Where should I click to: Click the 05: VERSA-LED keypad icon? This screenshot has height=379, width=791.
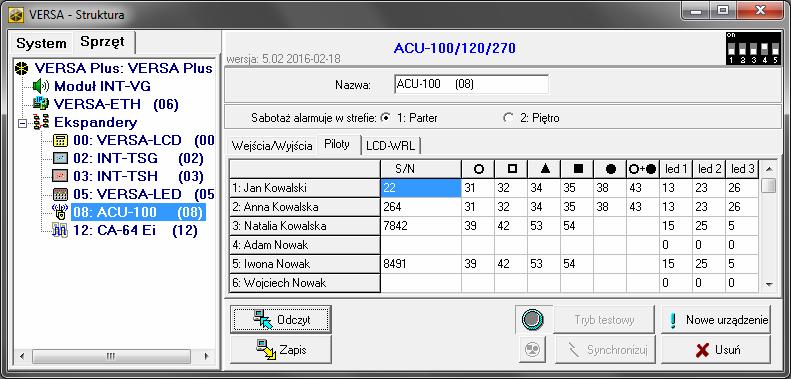click(x=61, y=194)
